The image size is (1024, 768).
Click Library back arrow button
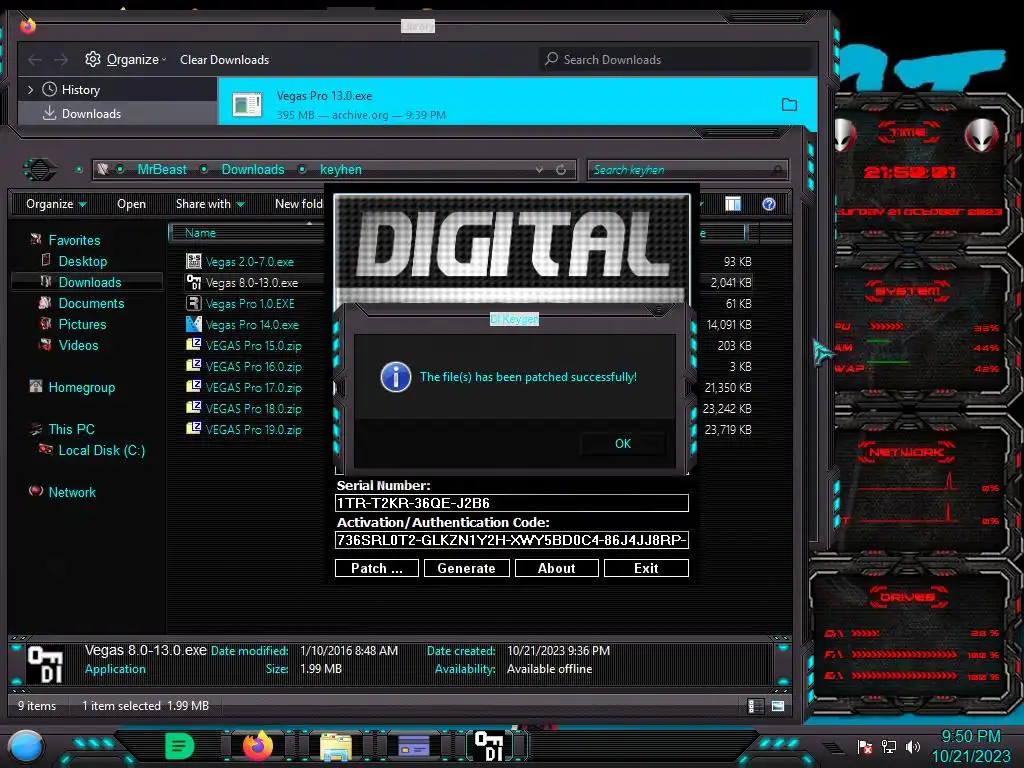[35, 60]
